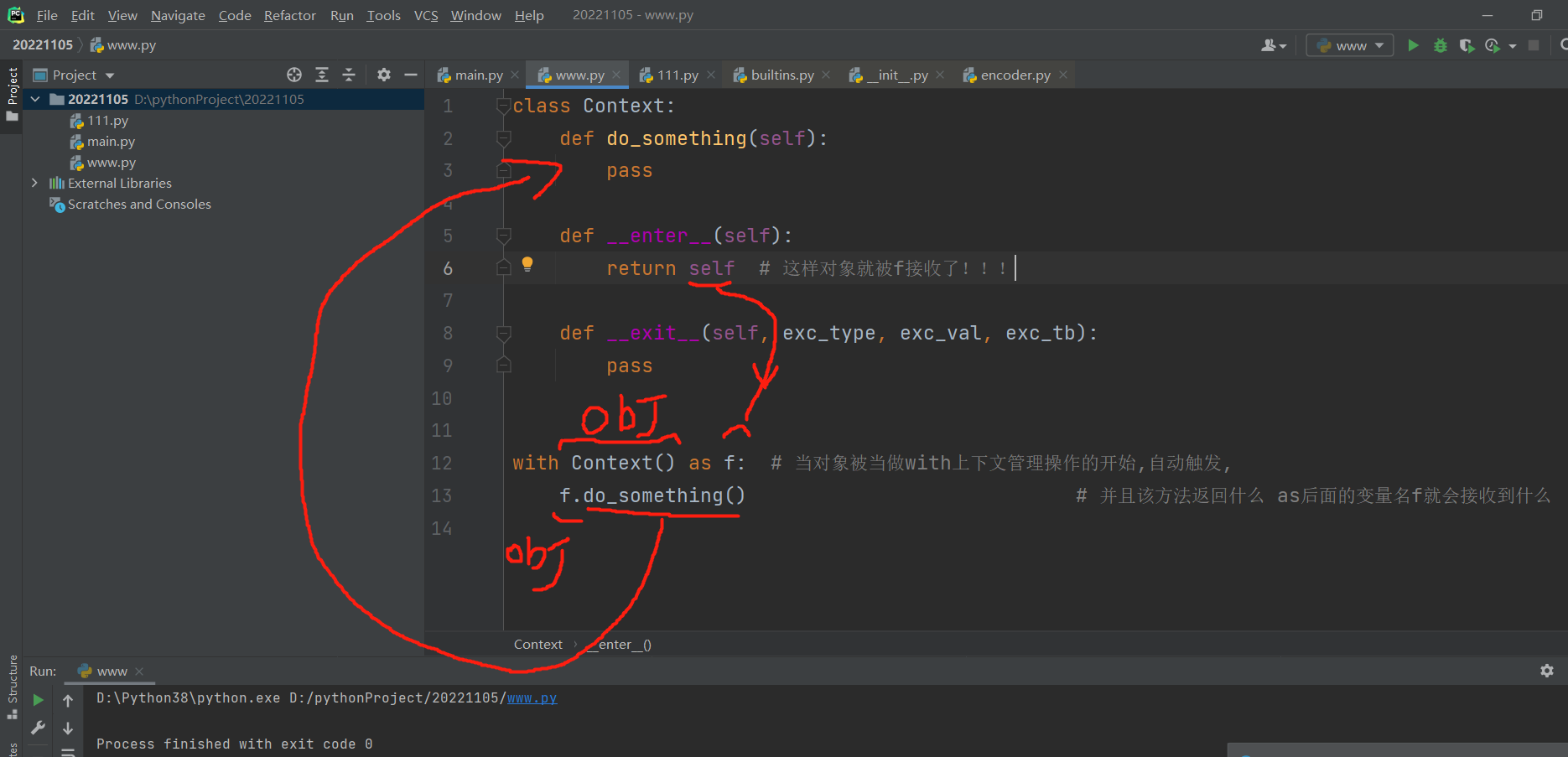
Task: Open the www run configuration dropdown
Action: click(x=1350, y=45)
